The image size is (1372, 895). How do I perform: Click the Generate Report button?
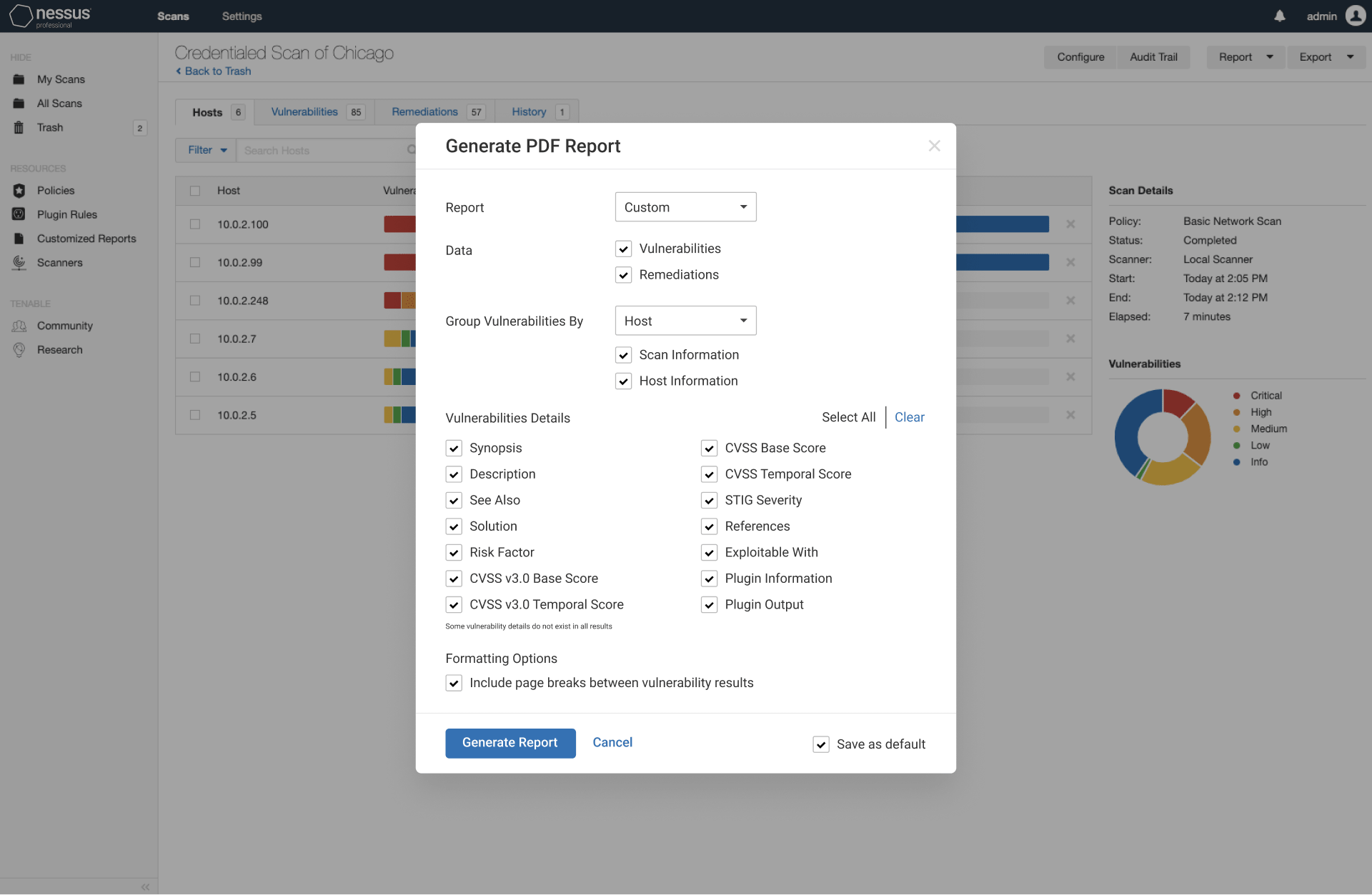click(x=510, y=742)
